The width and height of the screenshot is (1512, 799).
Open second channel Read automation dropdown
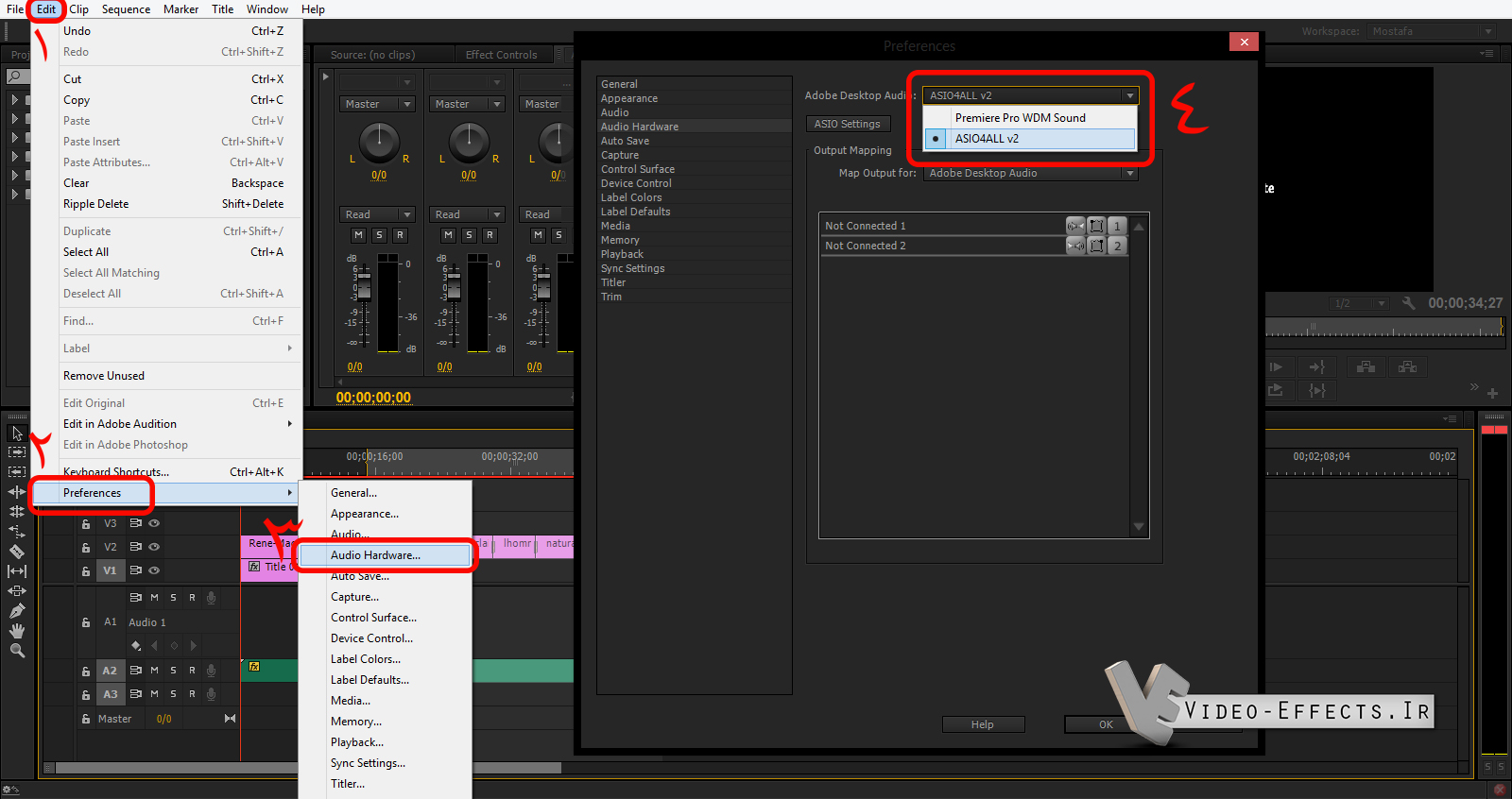[x=467, y=214]
